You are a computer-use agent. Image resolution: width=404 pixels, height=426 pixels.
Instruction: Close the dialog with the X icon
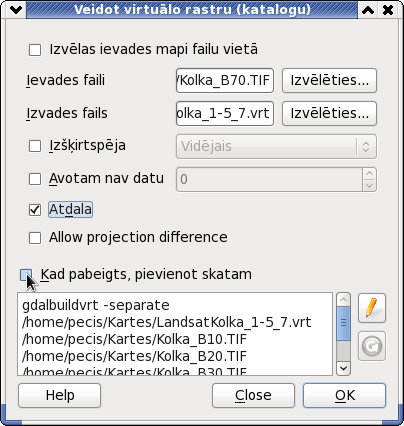388,10
